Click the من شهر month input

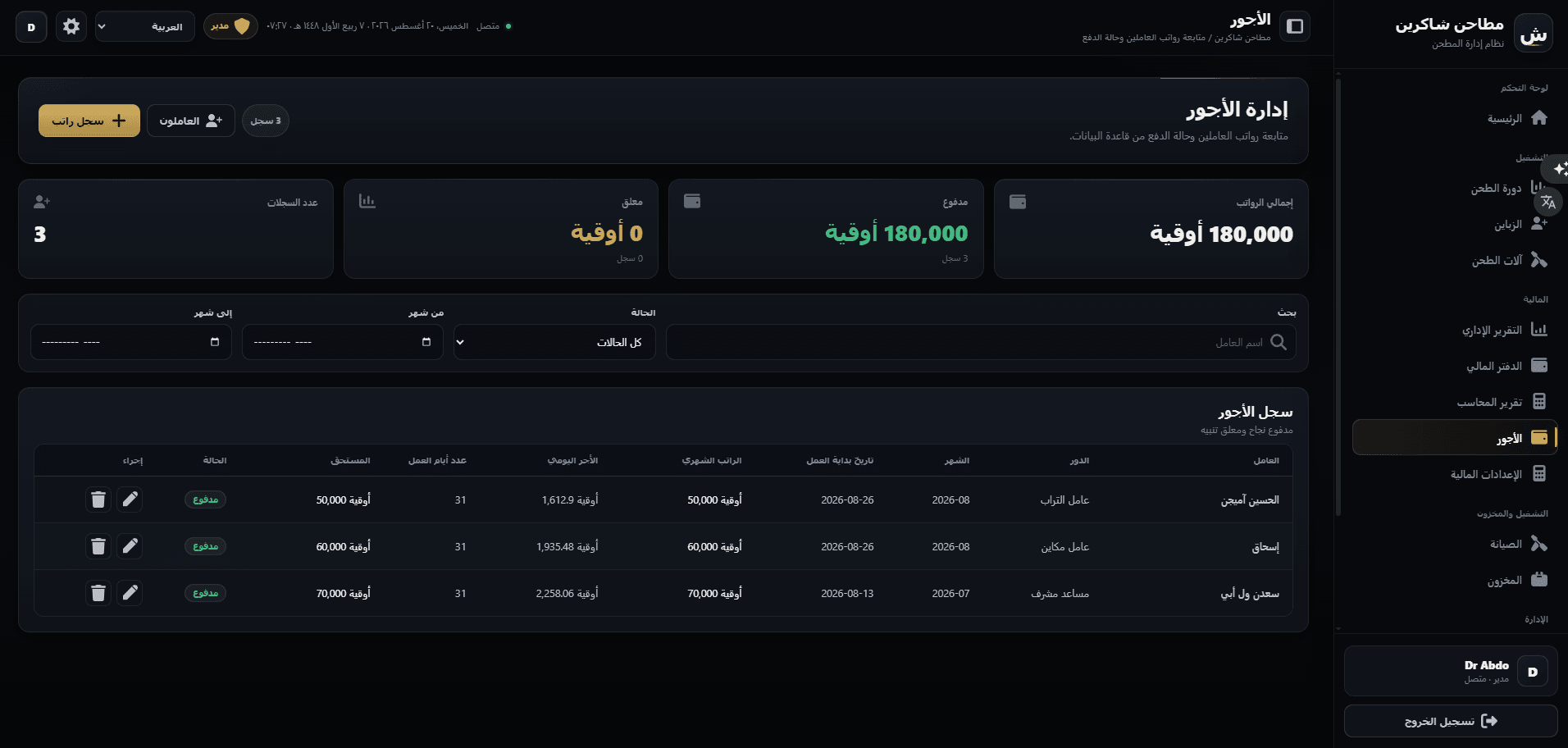pos(343,342)
